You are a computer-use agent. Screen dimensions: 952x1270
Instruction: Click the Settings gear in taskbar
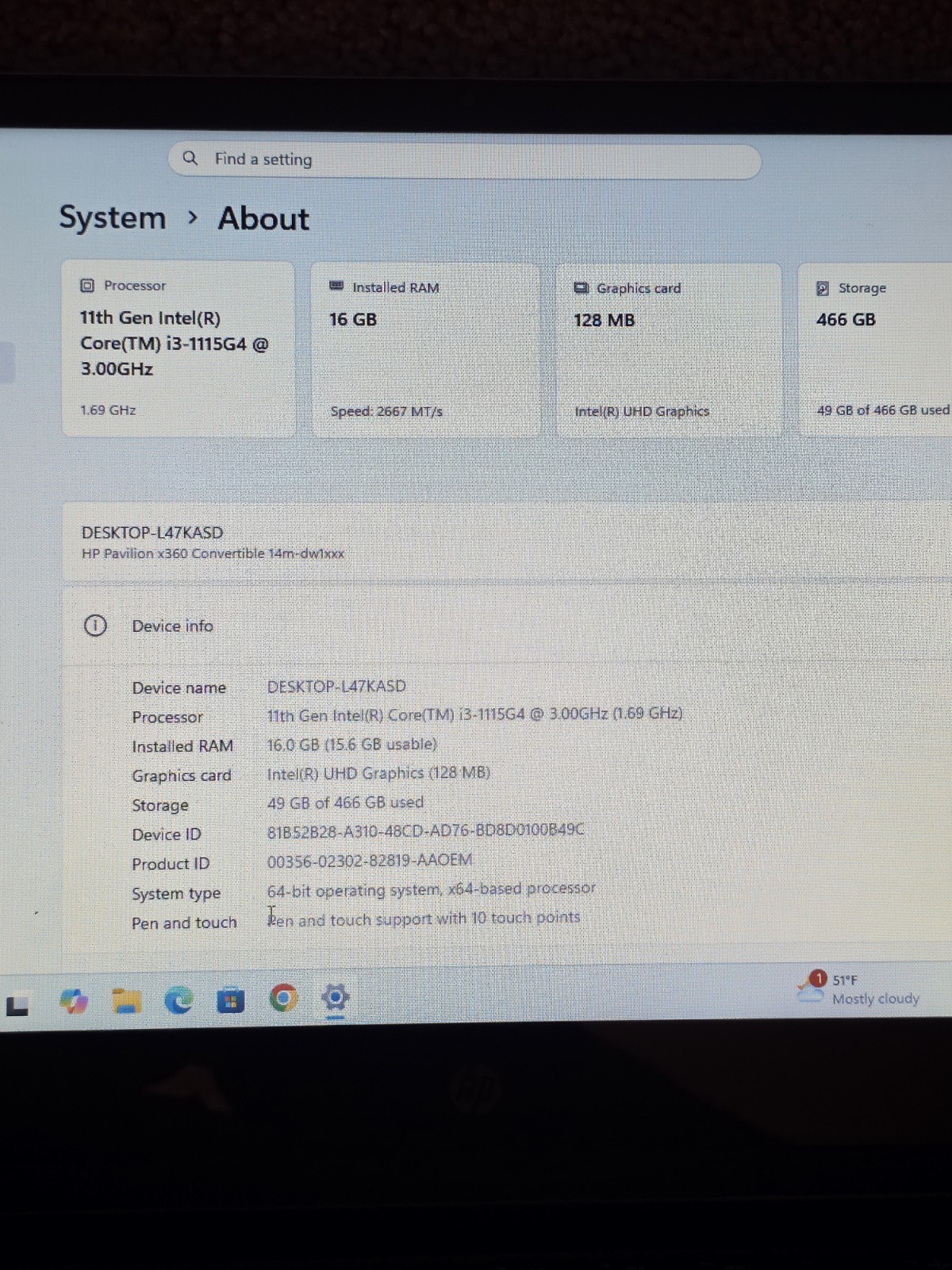click(336, 997)
